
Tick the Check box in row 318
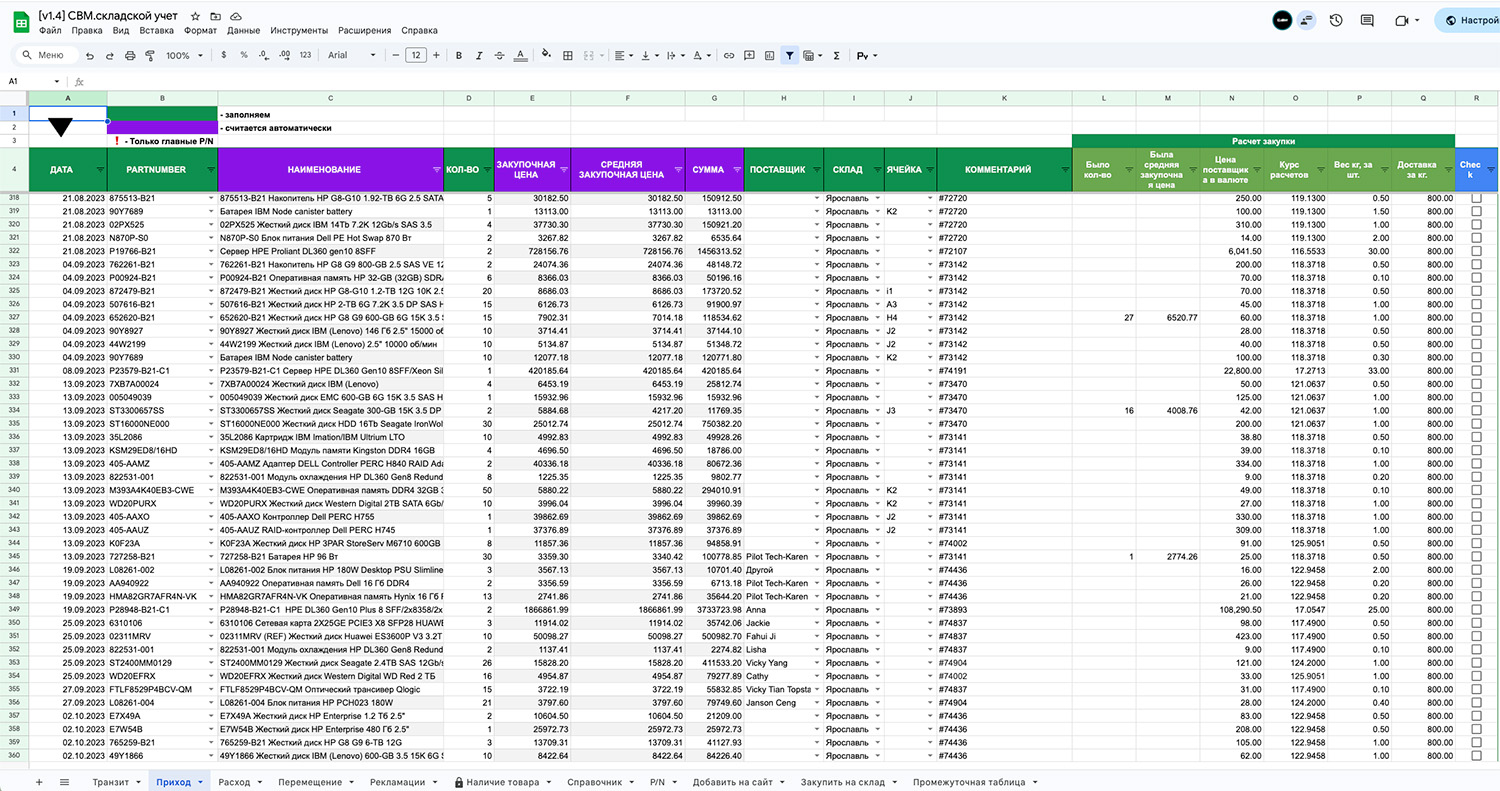click(1476, 198)
